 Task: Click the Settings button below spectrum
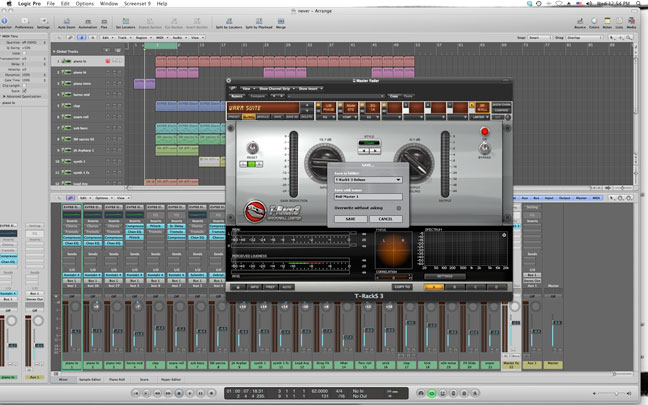tap(445, 276)
